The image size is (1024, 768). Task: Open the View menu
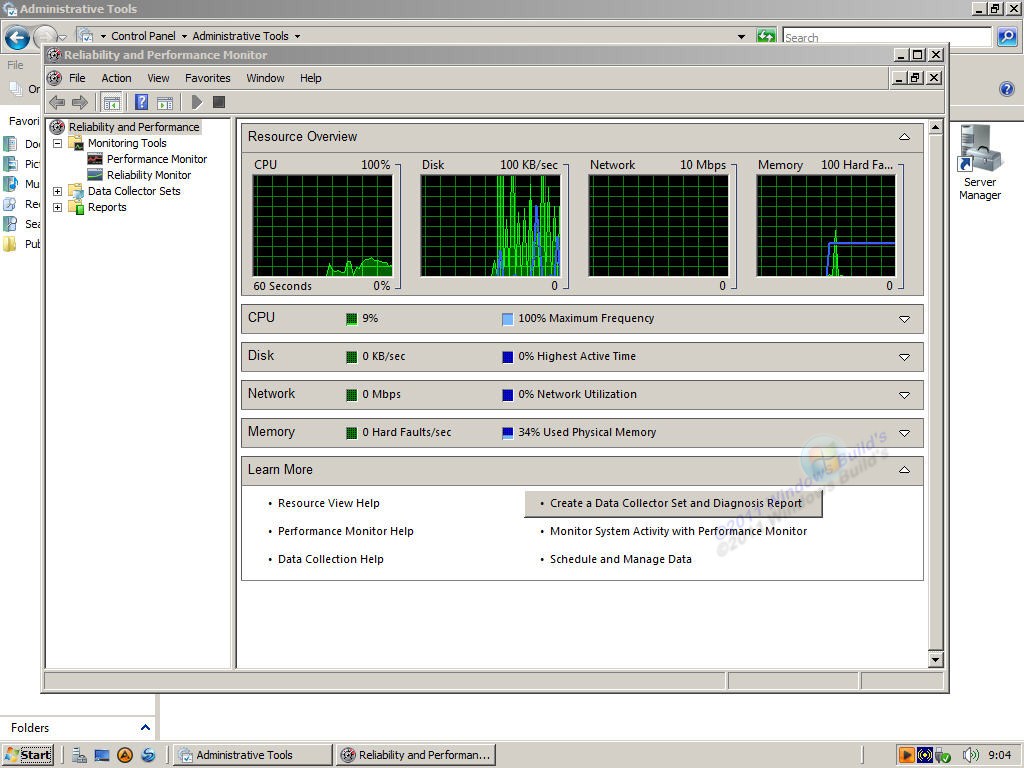point(158,78)
